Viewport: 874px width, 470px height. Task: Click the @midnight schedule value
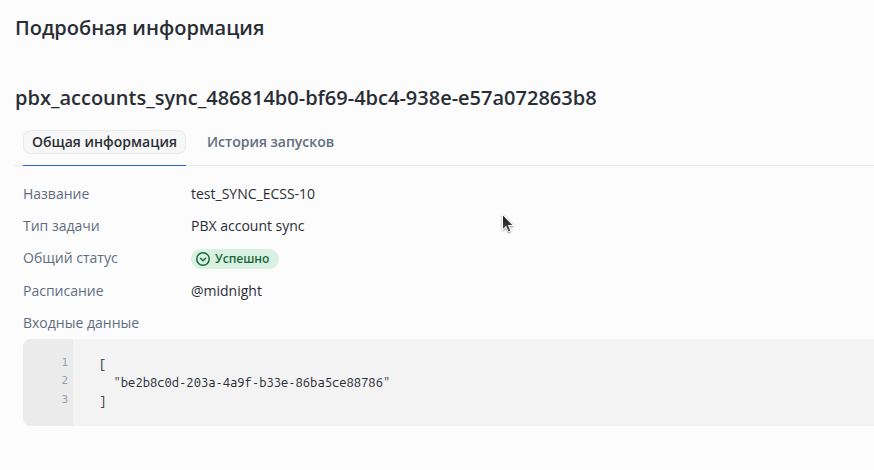[226, 291]
